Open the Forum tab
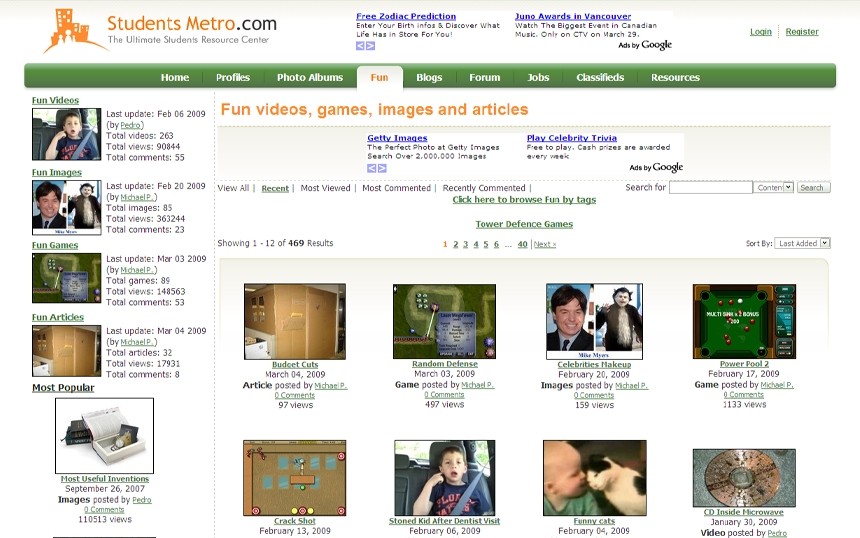The image size is (860, 538). click(x=484, y=77)
